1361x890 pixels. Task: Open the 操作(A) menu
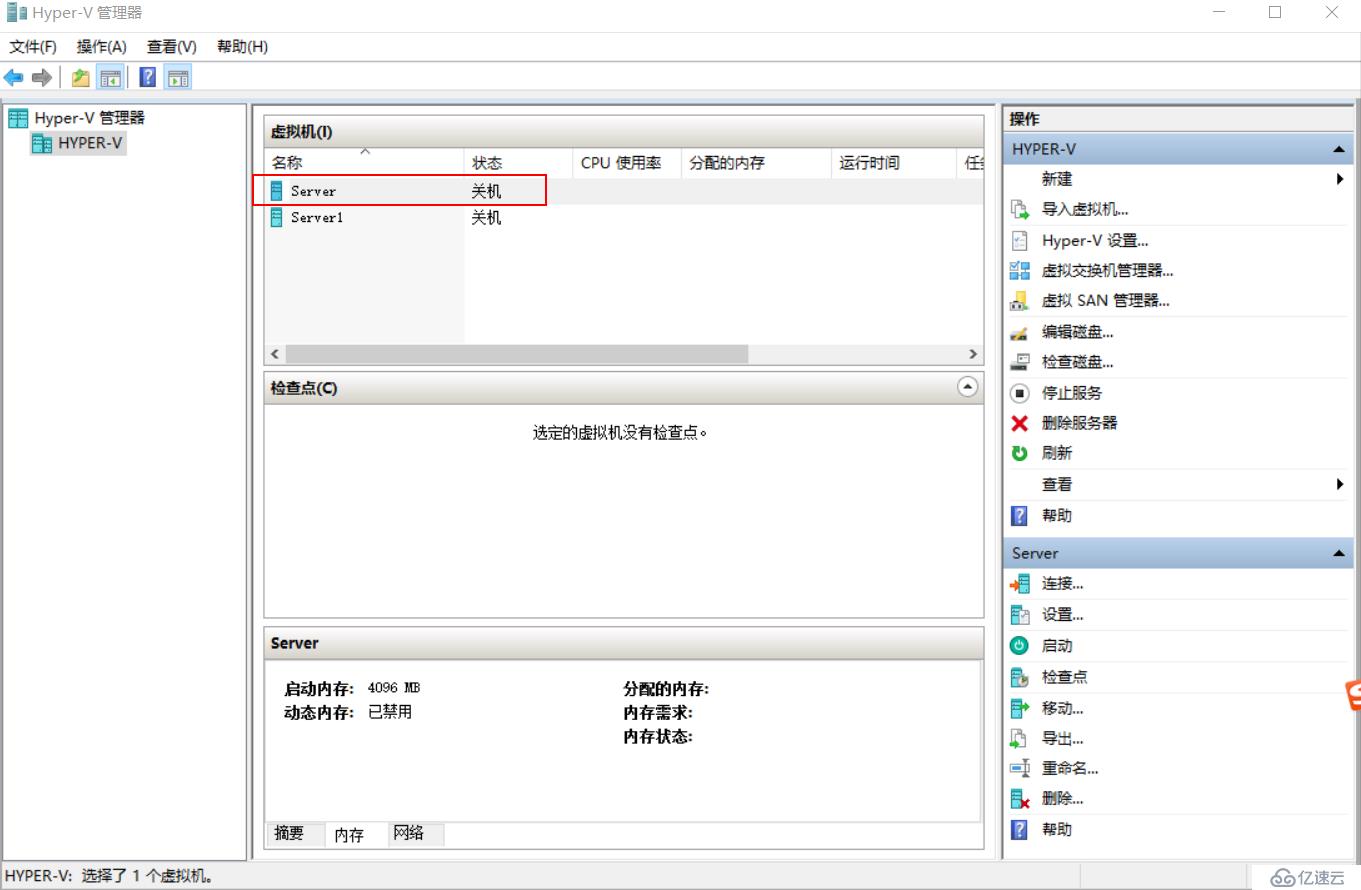pyautogui.click(x=102, y=47)
